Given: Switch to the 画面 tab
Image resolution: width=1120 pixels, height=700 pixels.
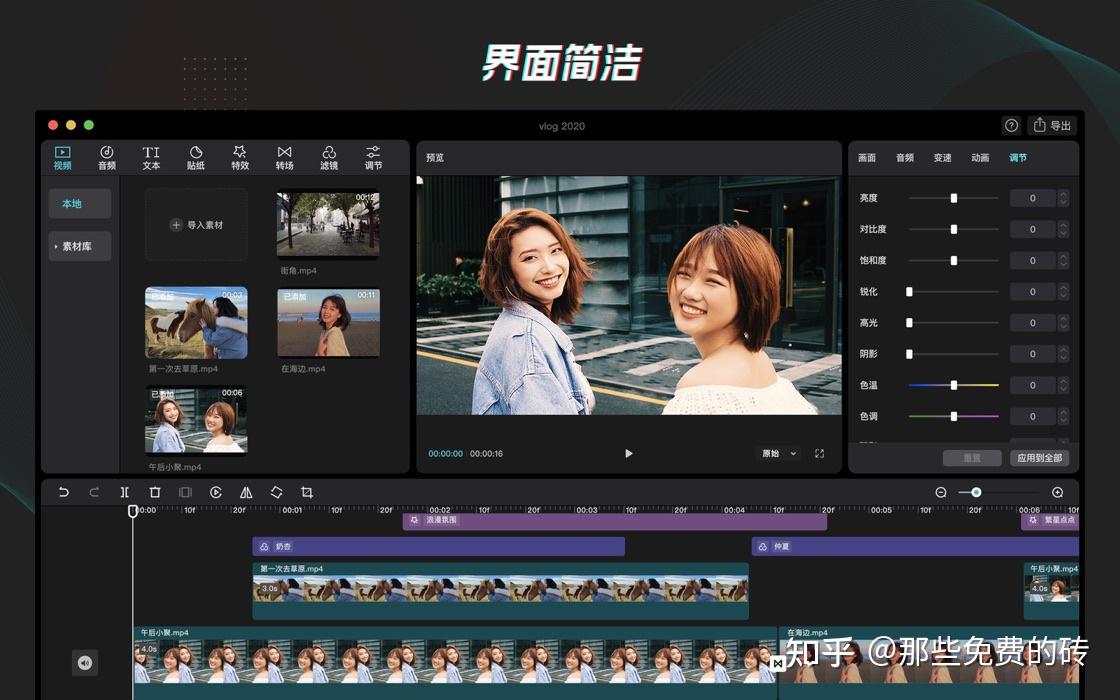Looking at the screenshot, I should (866, 157).
